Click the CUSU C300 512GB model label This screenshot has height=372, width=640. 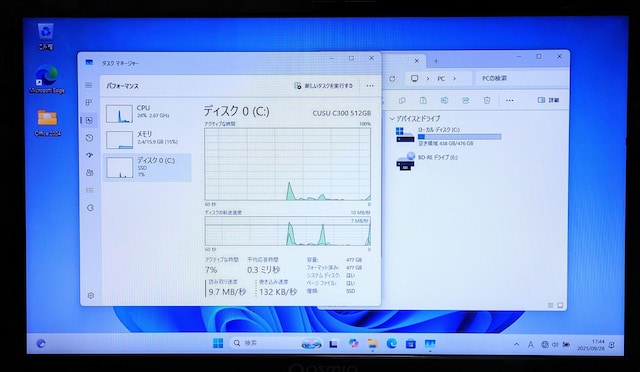click(x=342, y=113)
